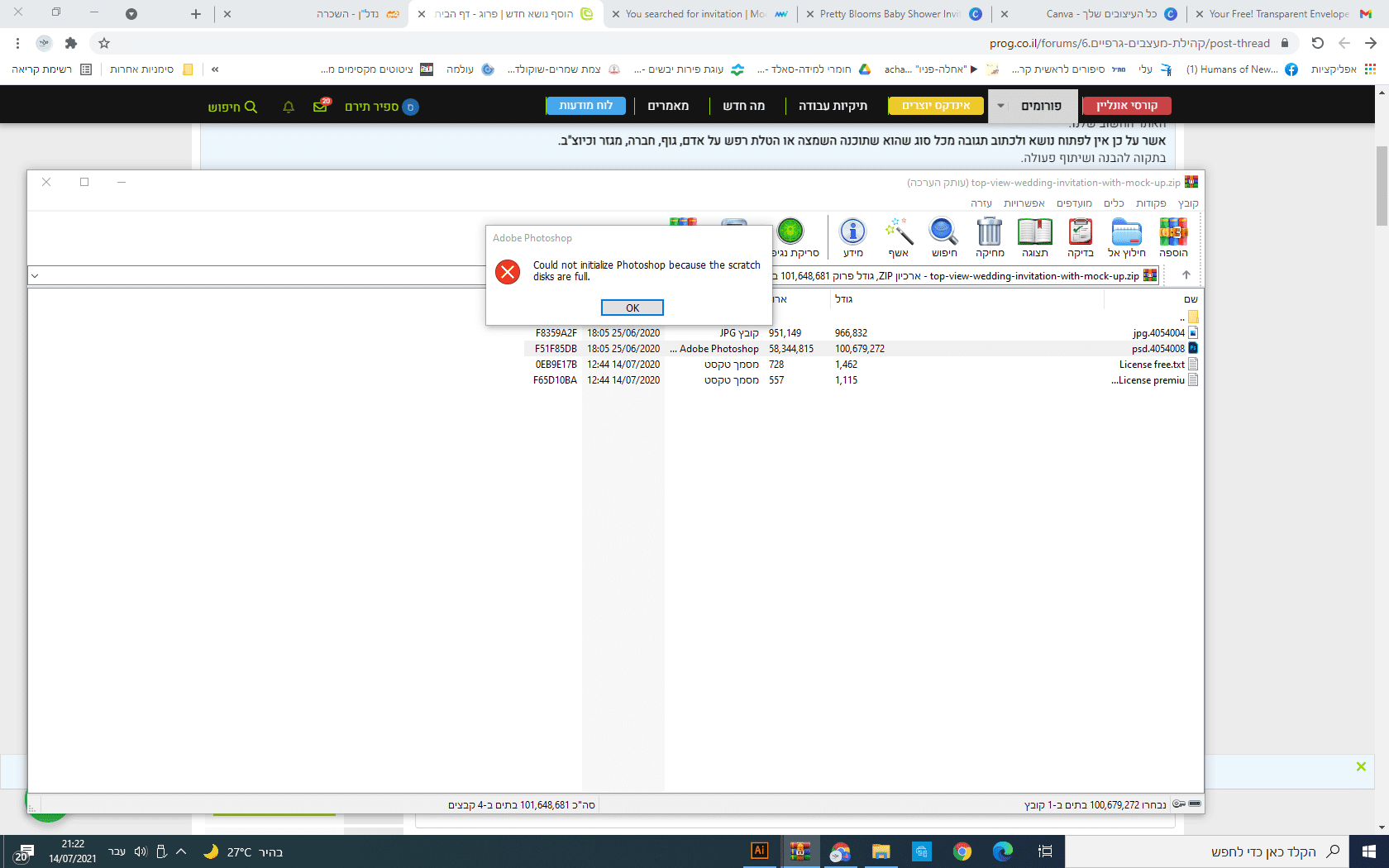Screen dimensions: 1389x868
Task: Open the Chrome extensions puzzle icon
Action: [x=71, y=43]
